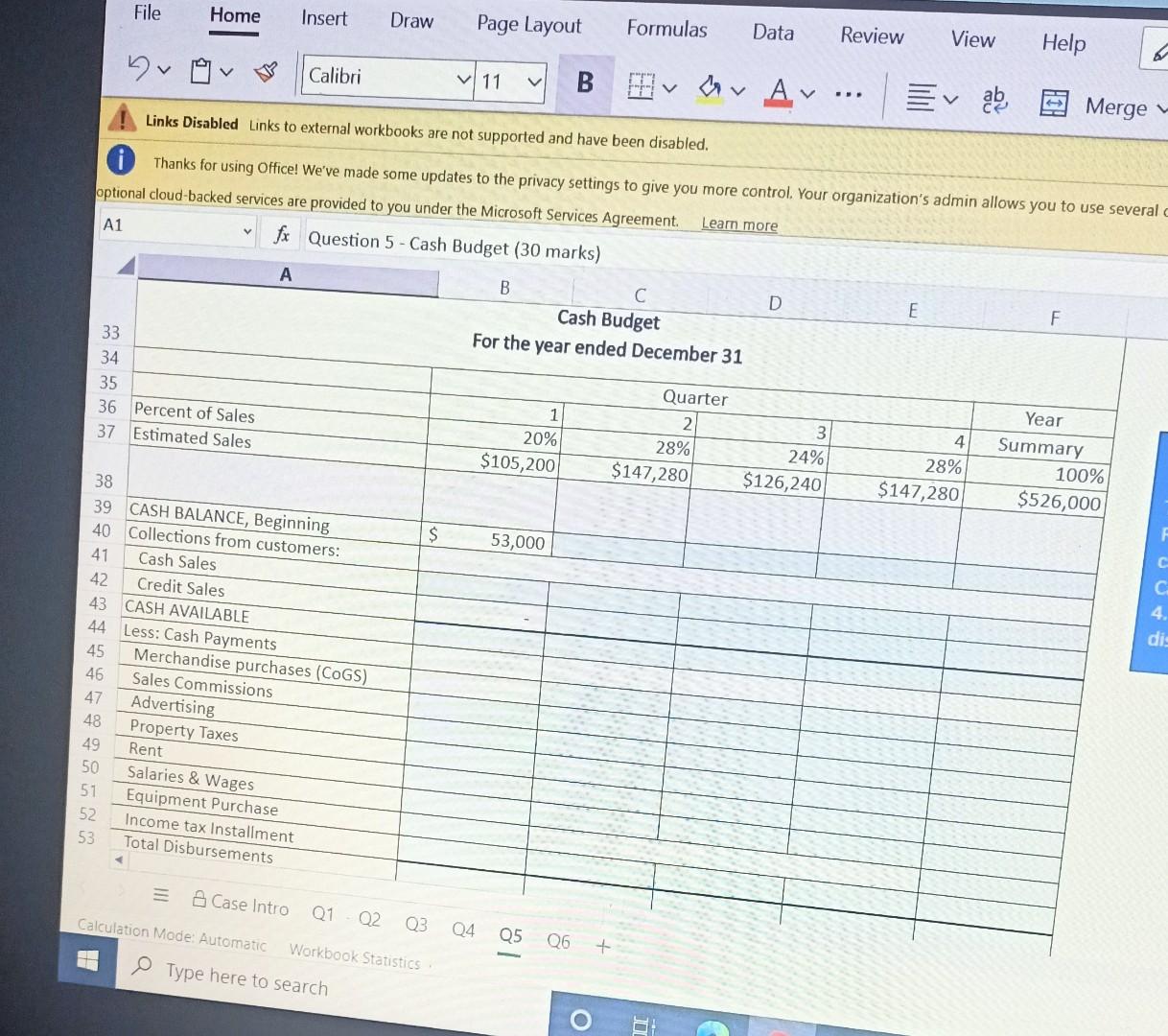Viewport: 1168px width, 1036px height.
Task: Click the Borders icon
Action: click(x=644, y=87)
